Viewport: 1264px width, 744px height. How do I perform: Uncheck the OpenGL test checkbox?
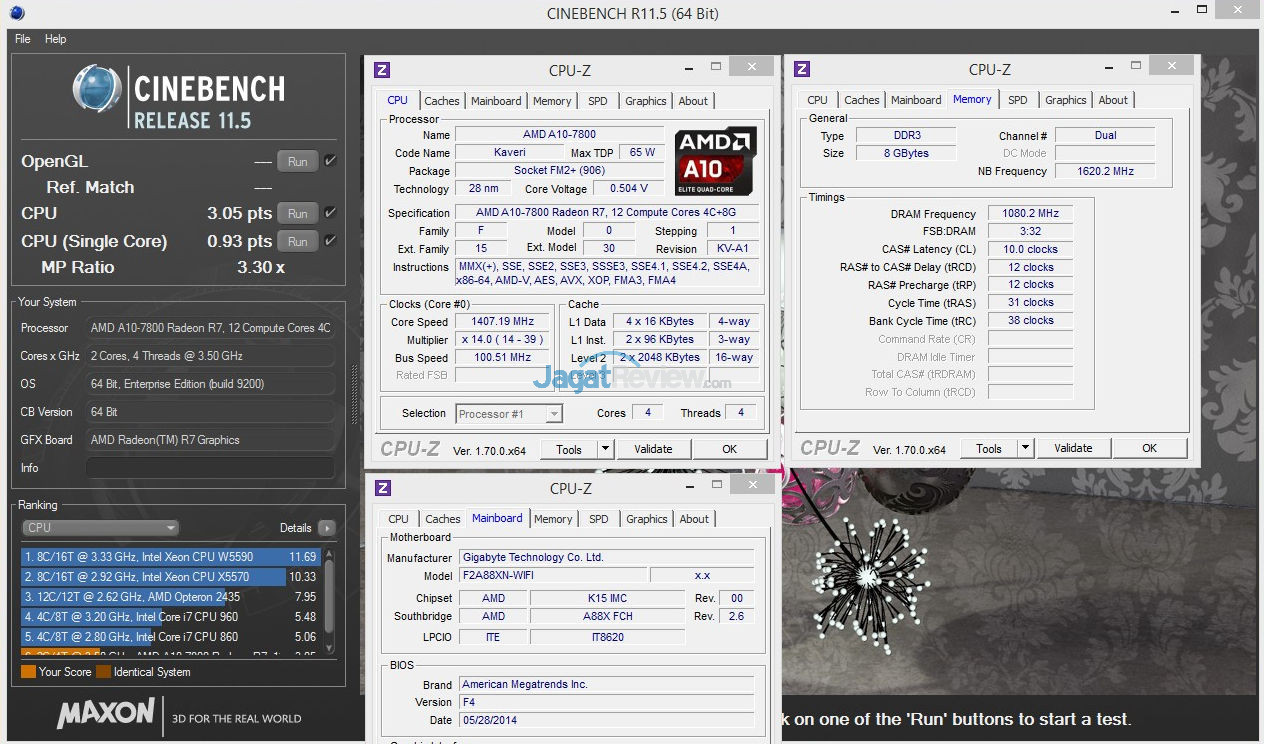click(331, 161)
